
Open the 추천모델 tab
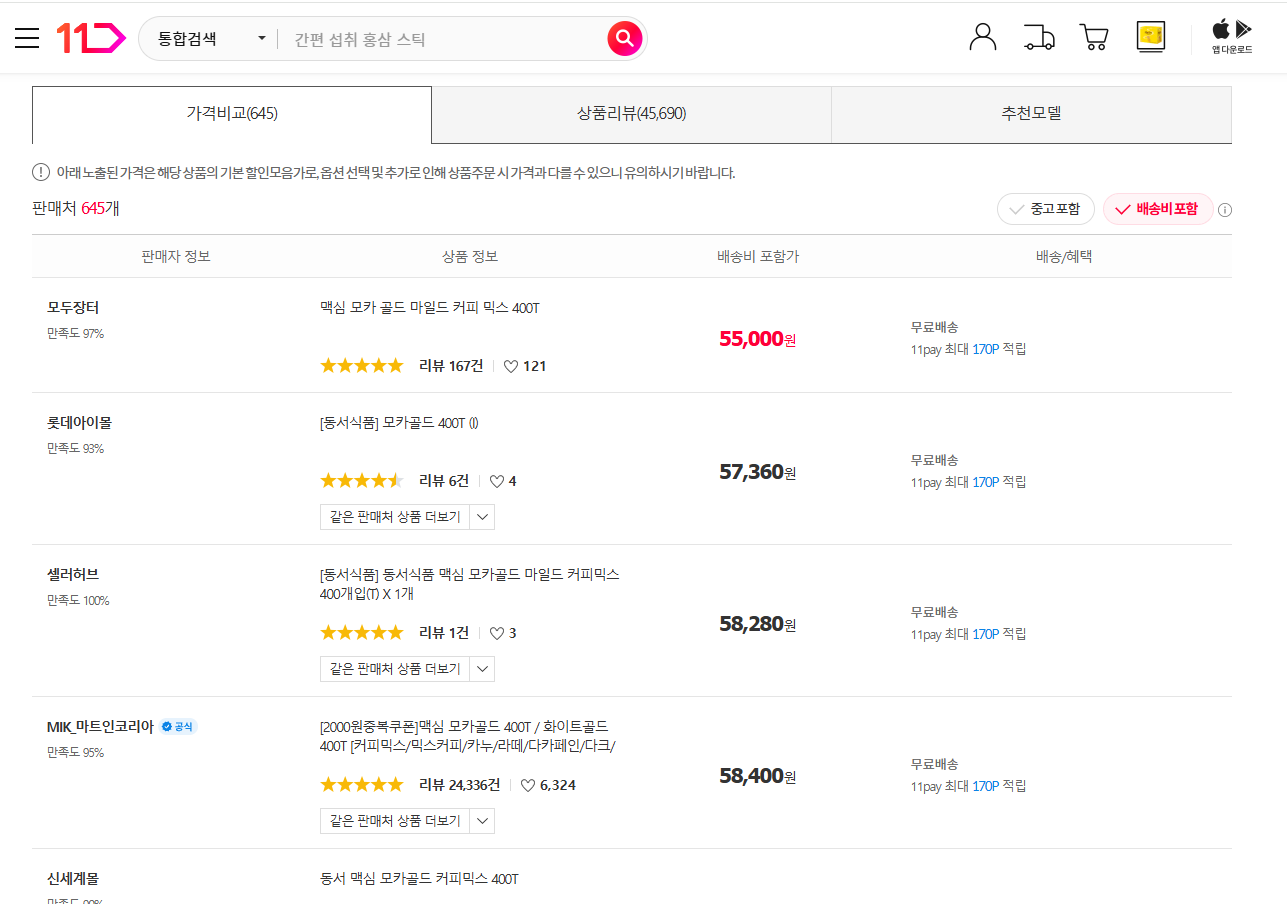[x=1031, y=114]
